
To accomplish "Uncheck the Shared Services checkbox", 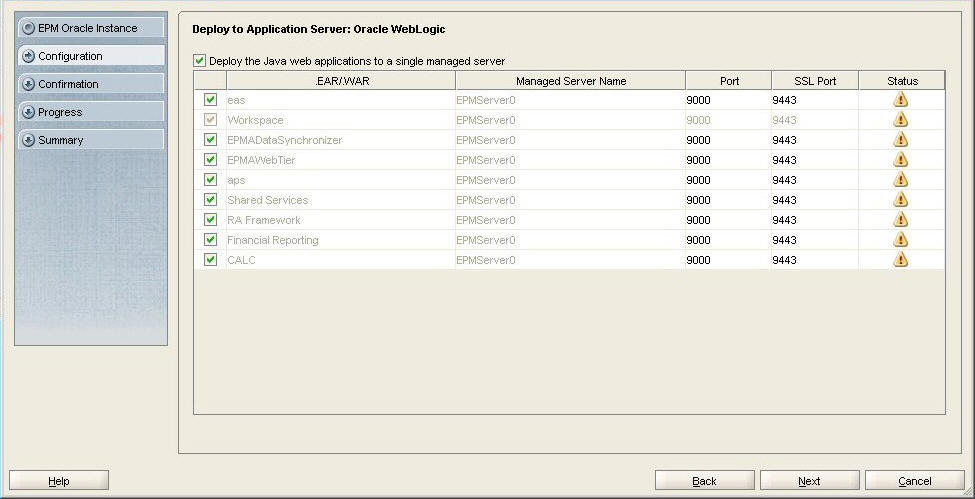I will tap(210, 199).
